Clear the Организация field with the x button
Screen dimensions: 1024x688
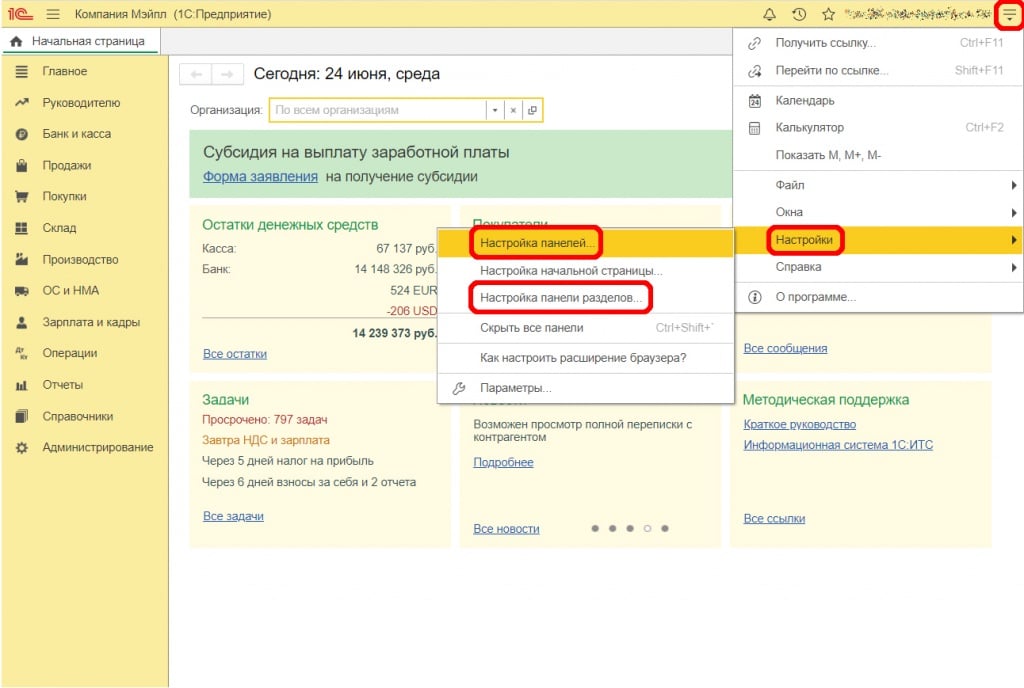[x=513, y=110]
